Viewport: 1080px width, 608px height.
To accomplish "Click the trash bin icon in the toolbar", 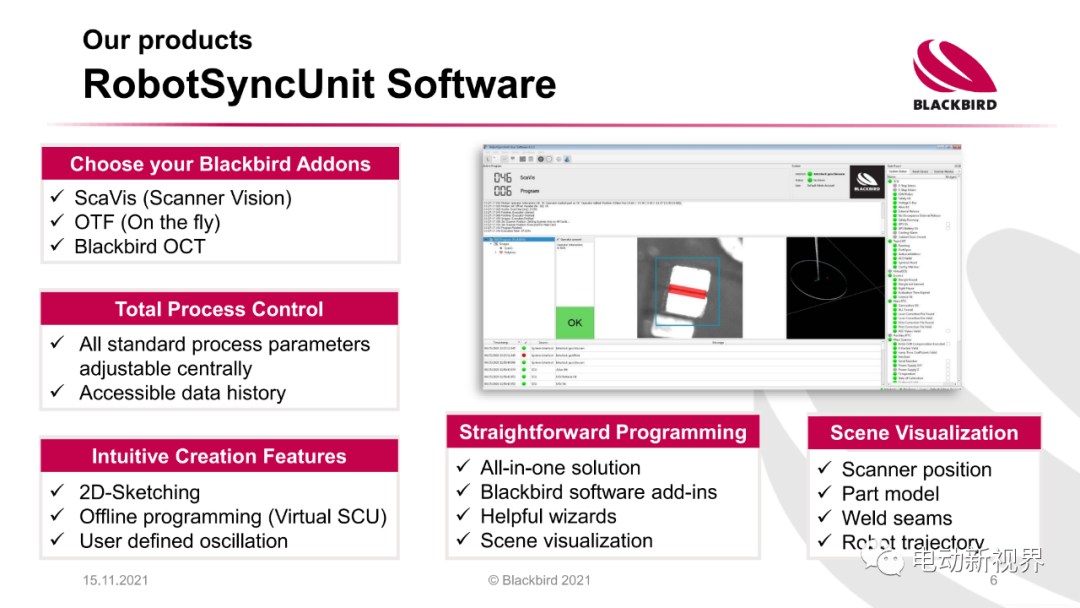I will tap(531, 159).
